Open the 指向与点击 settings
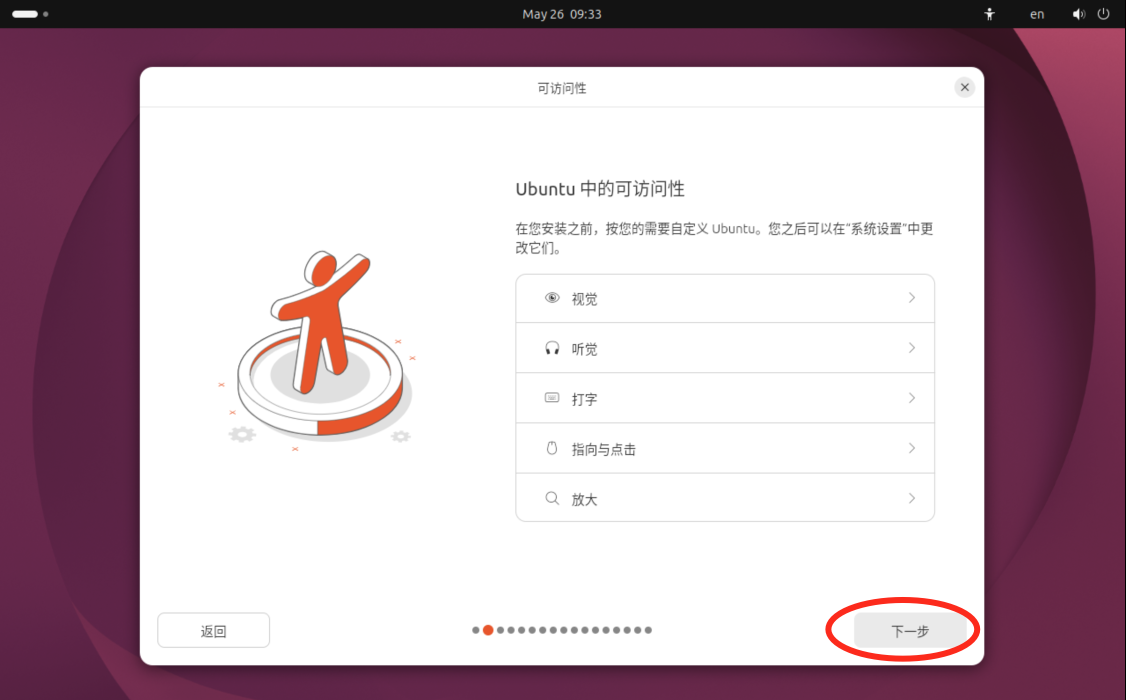The image size is (1126, 700). pyautogui.click(x=725, y=448)
